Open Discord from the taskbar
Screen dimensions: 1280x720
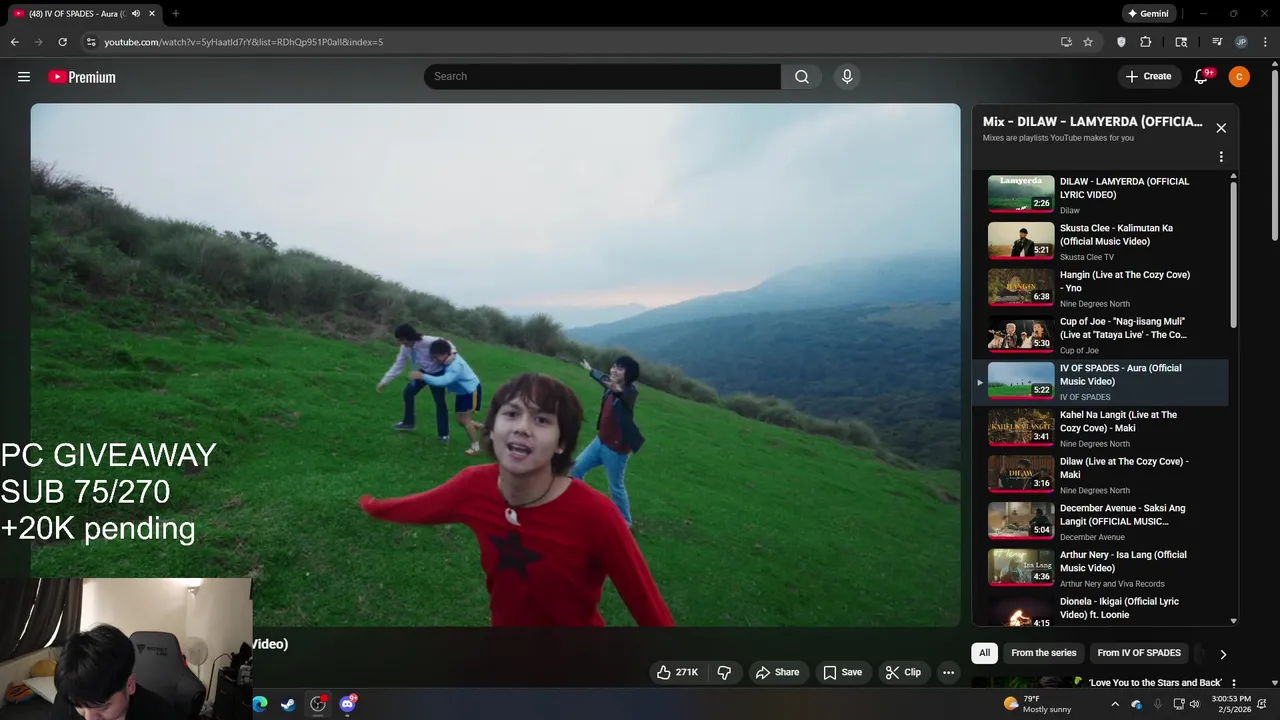tap(347, 704)
